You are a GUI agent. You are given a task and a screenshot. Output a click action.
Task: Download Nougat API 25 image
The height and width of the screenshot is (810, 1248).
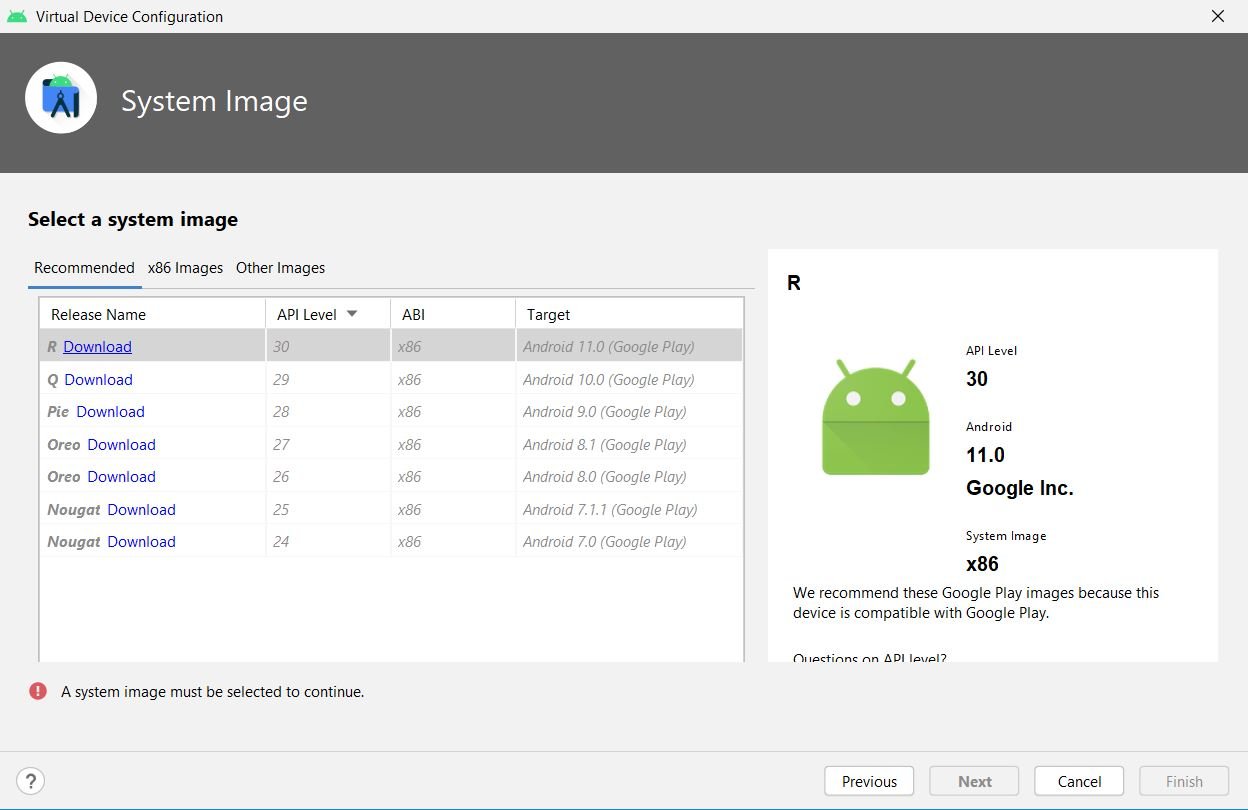(141, 510)
